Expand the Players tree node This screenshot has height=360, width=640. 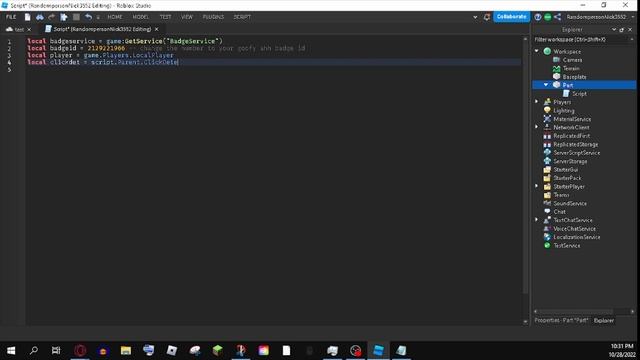(537, 102)
